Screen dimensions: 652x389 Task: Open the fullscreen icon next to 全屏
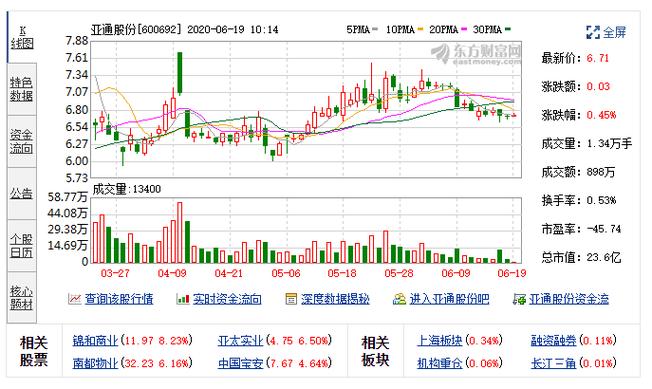(593, 32)
